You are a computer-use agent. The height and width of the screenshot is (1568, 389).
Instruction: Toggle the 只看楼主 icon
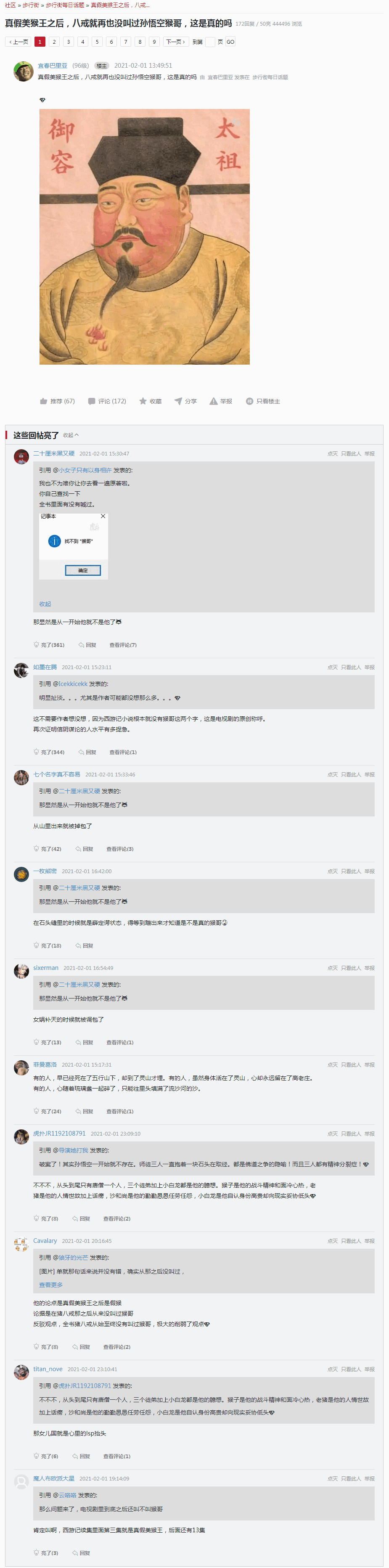(x=250, y=401)
